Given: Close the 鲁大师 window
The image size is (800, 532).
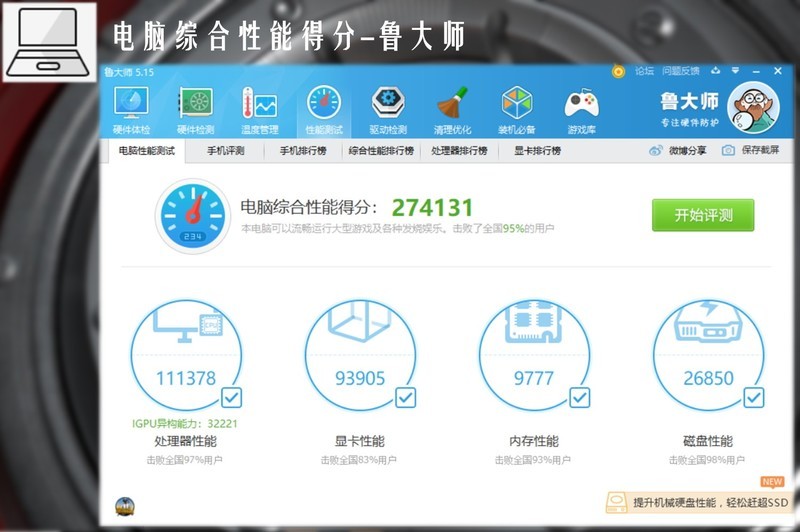Looking at the screenshot, I should coord(778,71).
